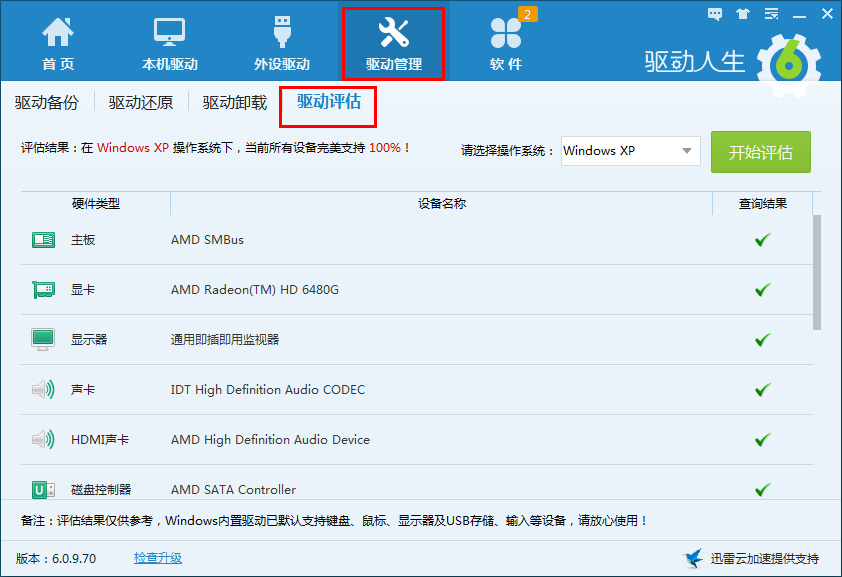Click the checkmark for AMD Radeon HD 6480G

pos(763,290)
